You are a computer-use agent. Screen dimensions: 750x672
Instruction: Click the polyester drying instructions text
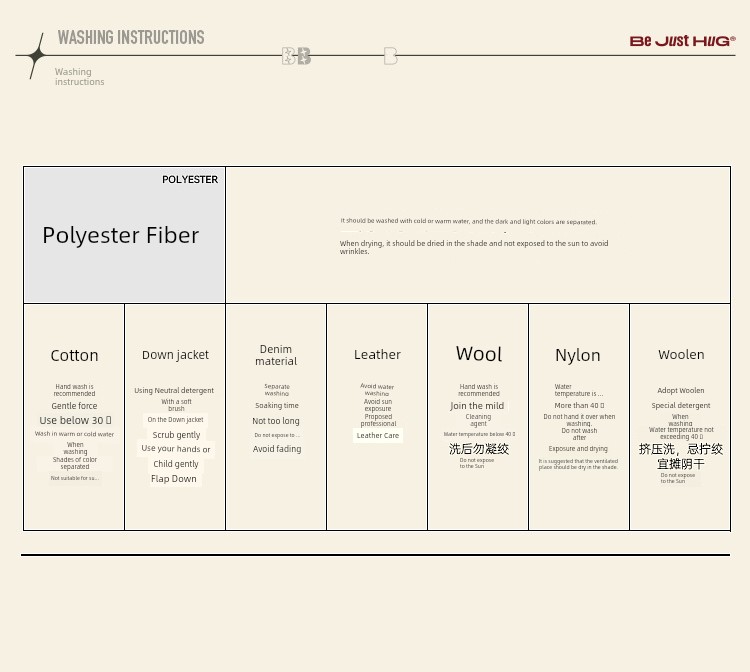[473, 247]
